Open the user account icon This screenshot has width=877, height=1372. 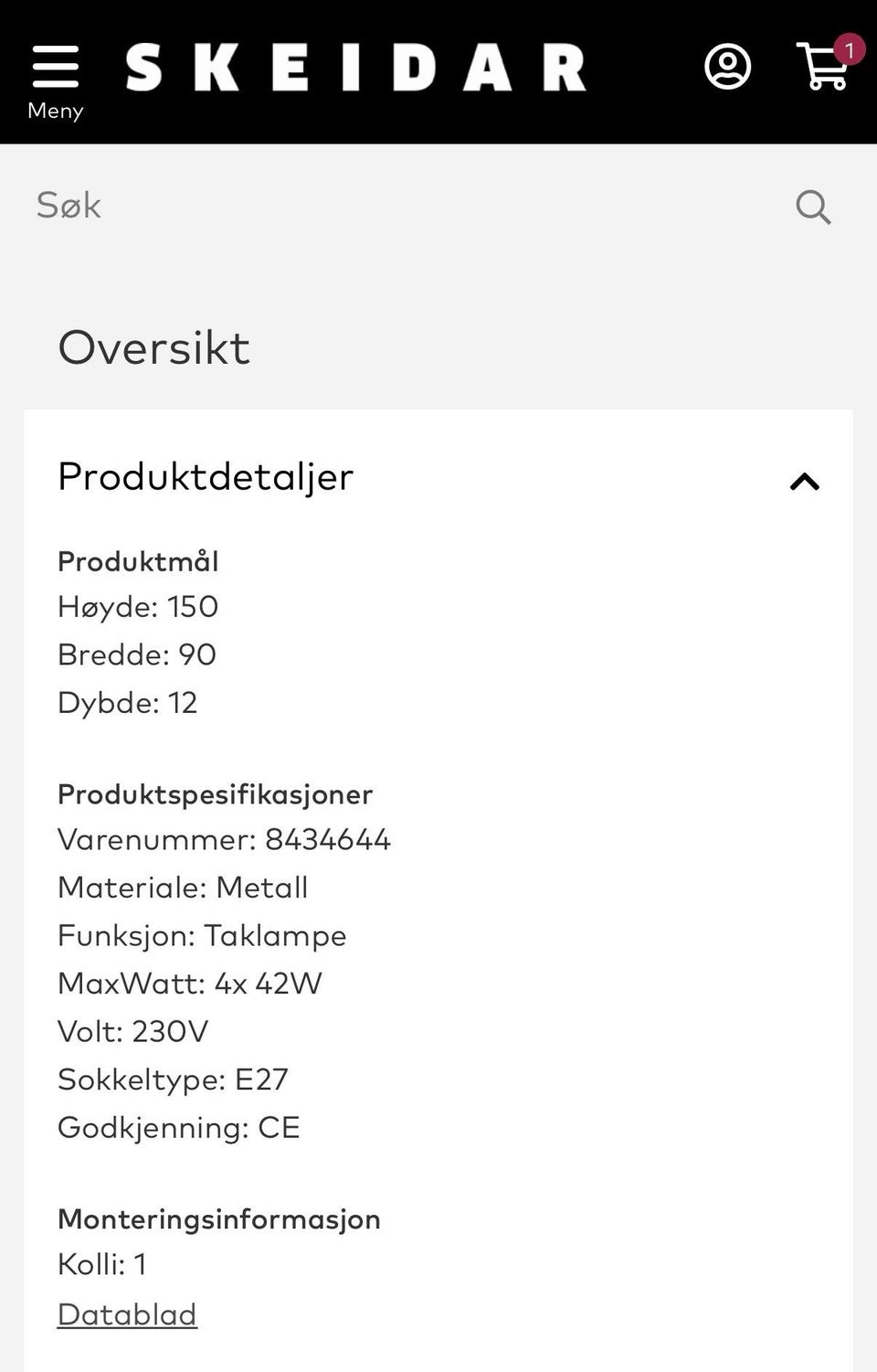727,67
